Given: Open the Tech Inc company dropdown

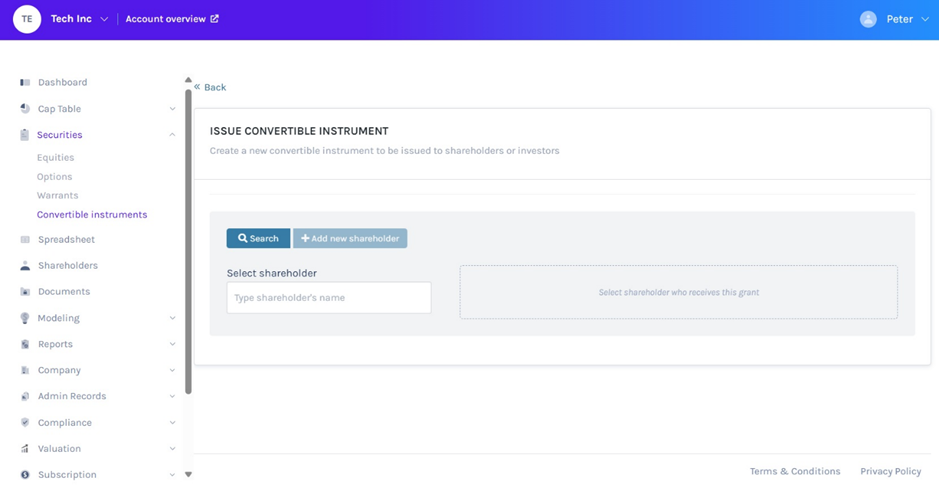Looking at the screenshot, I should tap(104, 19).
